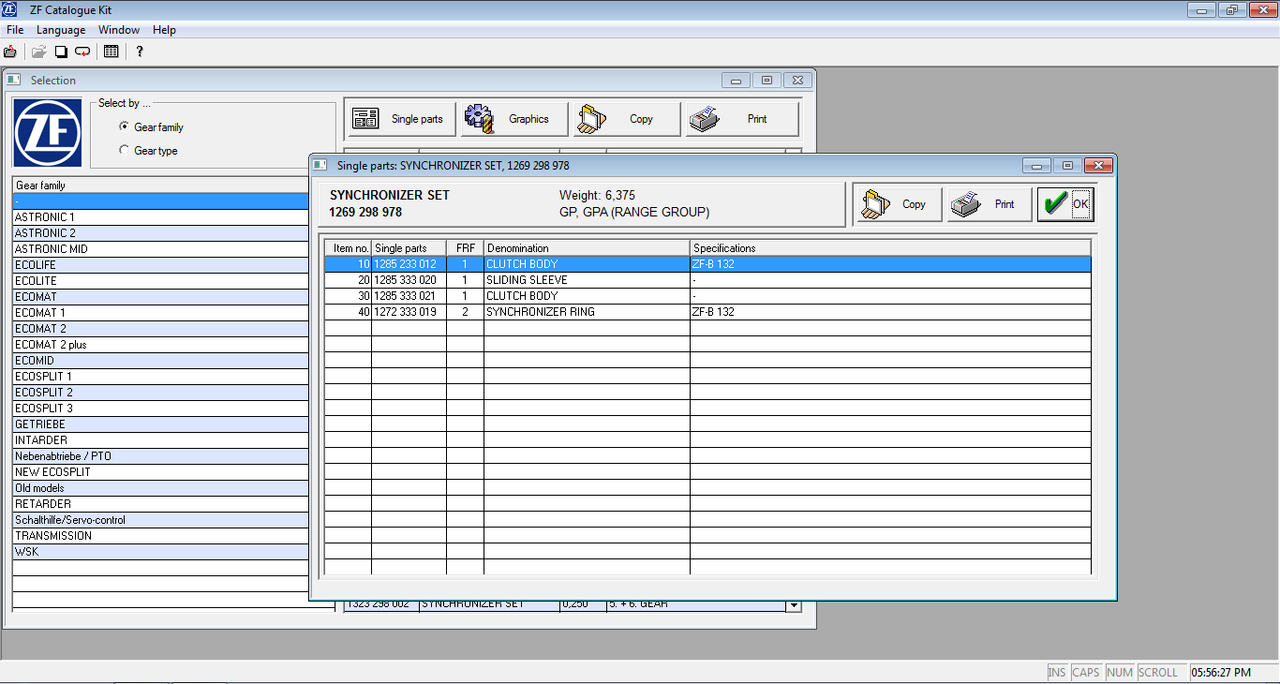The width and height of the screenshot is (1280, 684).
Task: Select Old models row
Action: pos(160,489)
